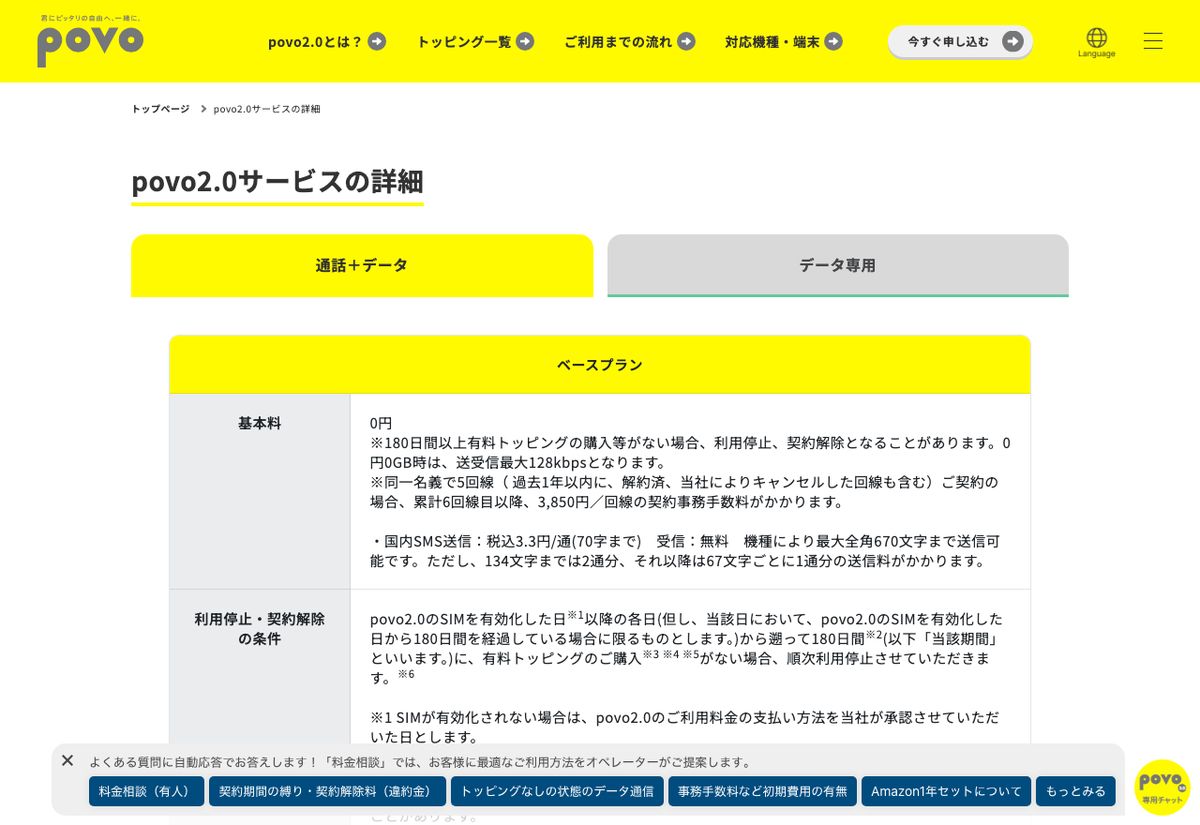Click the 今すぐ申し込む button

(x=960, y=41)
